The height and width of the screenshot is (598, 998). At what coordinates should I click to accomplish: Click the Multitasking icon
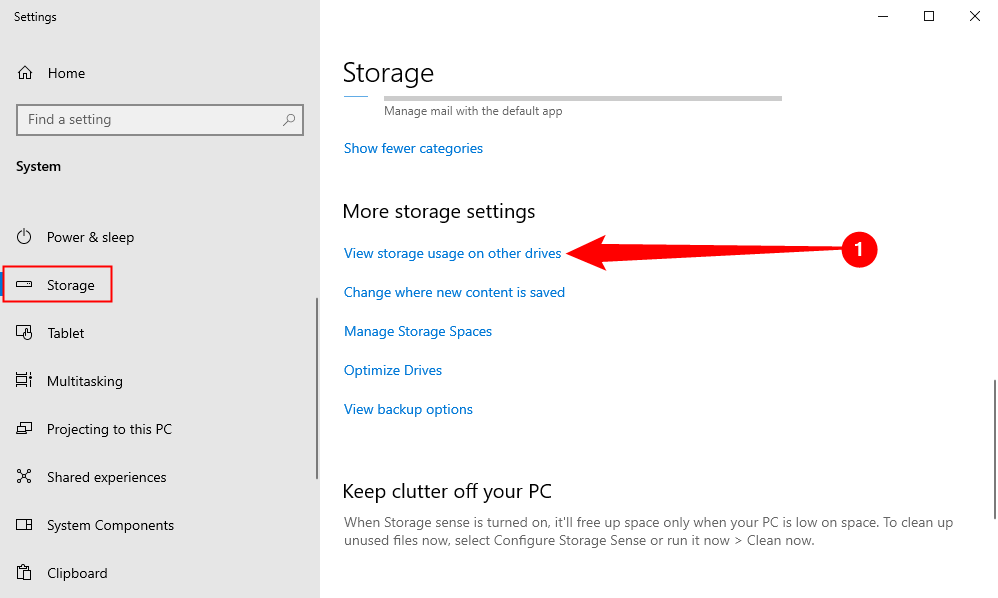tap(25, 381)
